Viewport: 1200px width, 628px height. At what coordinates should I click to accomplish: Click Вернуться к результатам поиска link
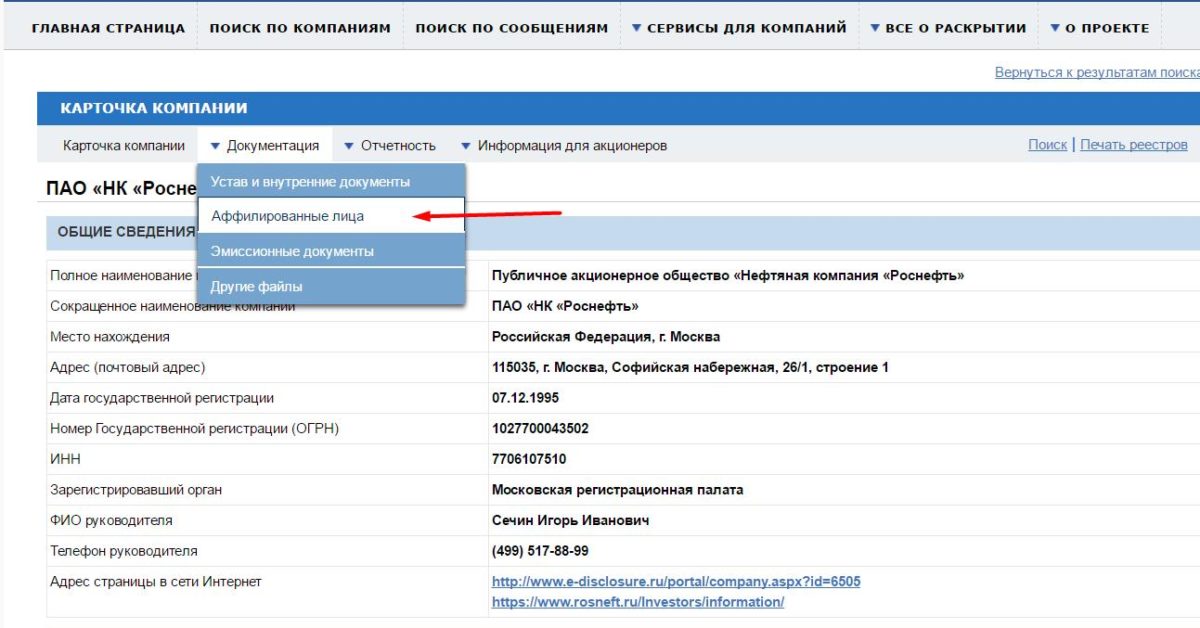click(x=1097, y=73)
